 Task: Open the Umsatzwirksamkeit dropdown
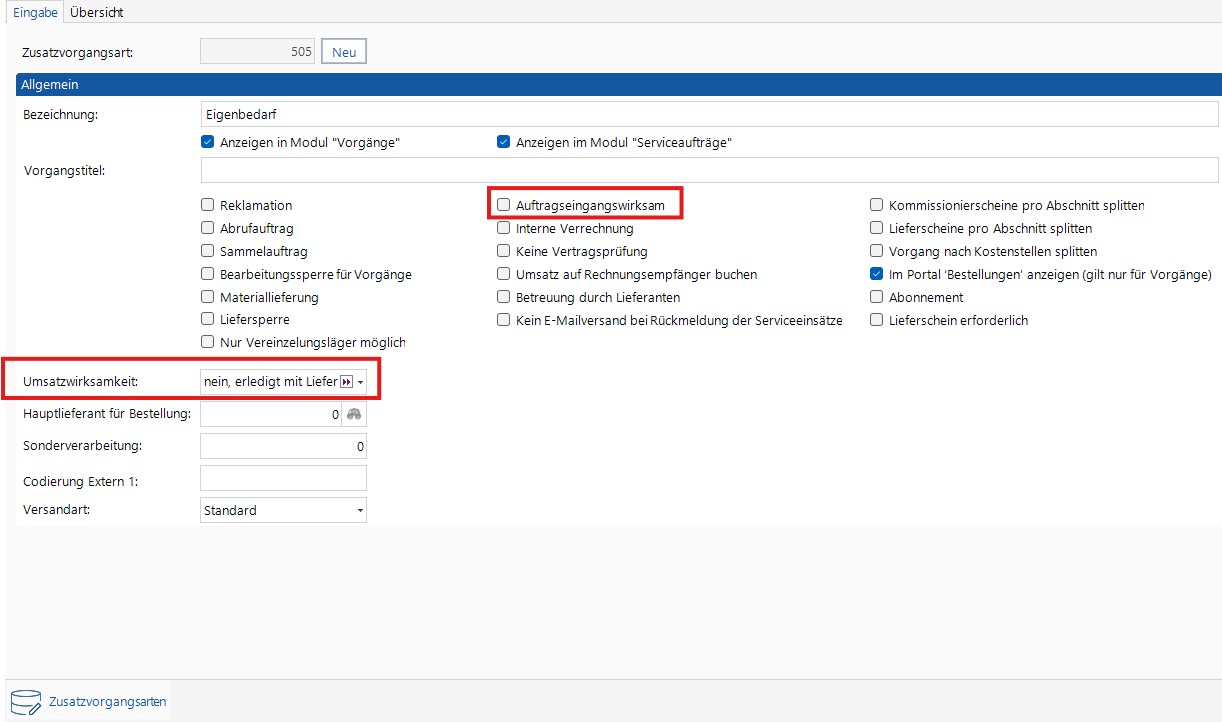coord(361,382)
